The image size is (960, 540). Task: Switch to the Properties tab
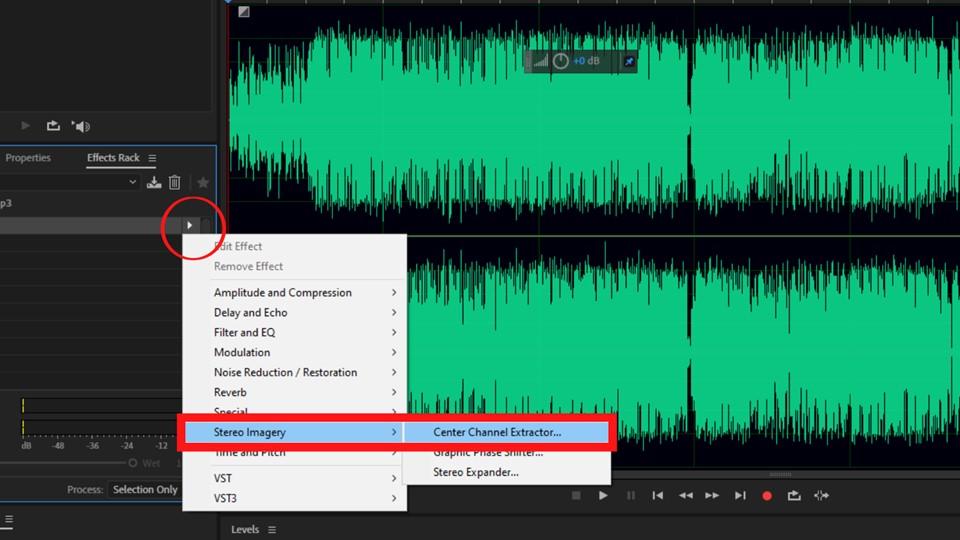pyautogui.click(x=28, y=157)
